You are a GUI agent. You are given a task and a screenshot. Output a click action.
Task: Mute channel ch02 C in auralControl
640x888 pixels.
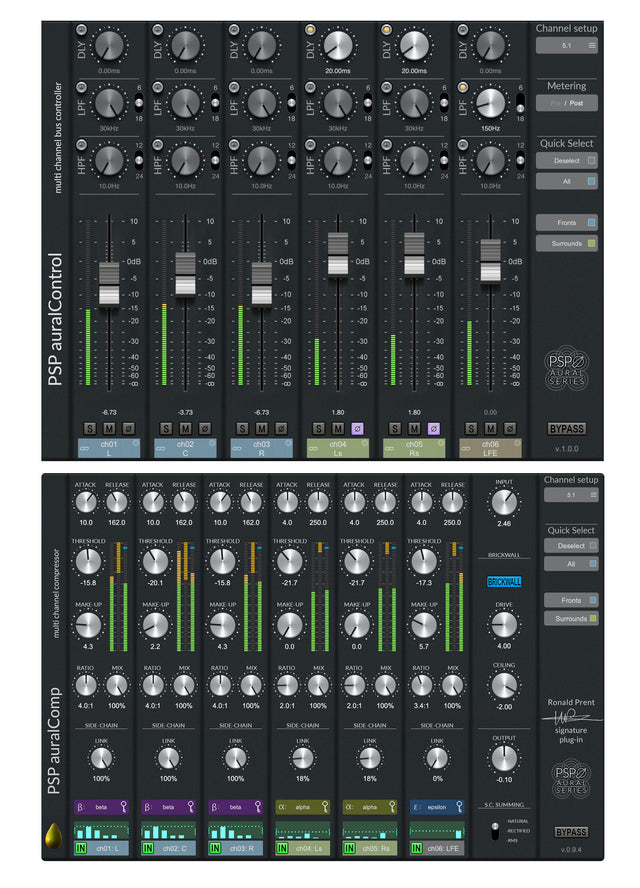click(185, 428)
